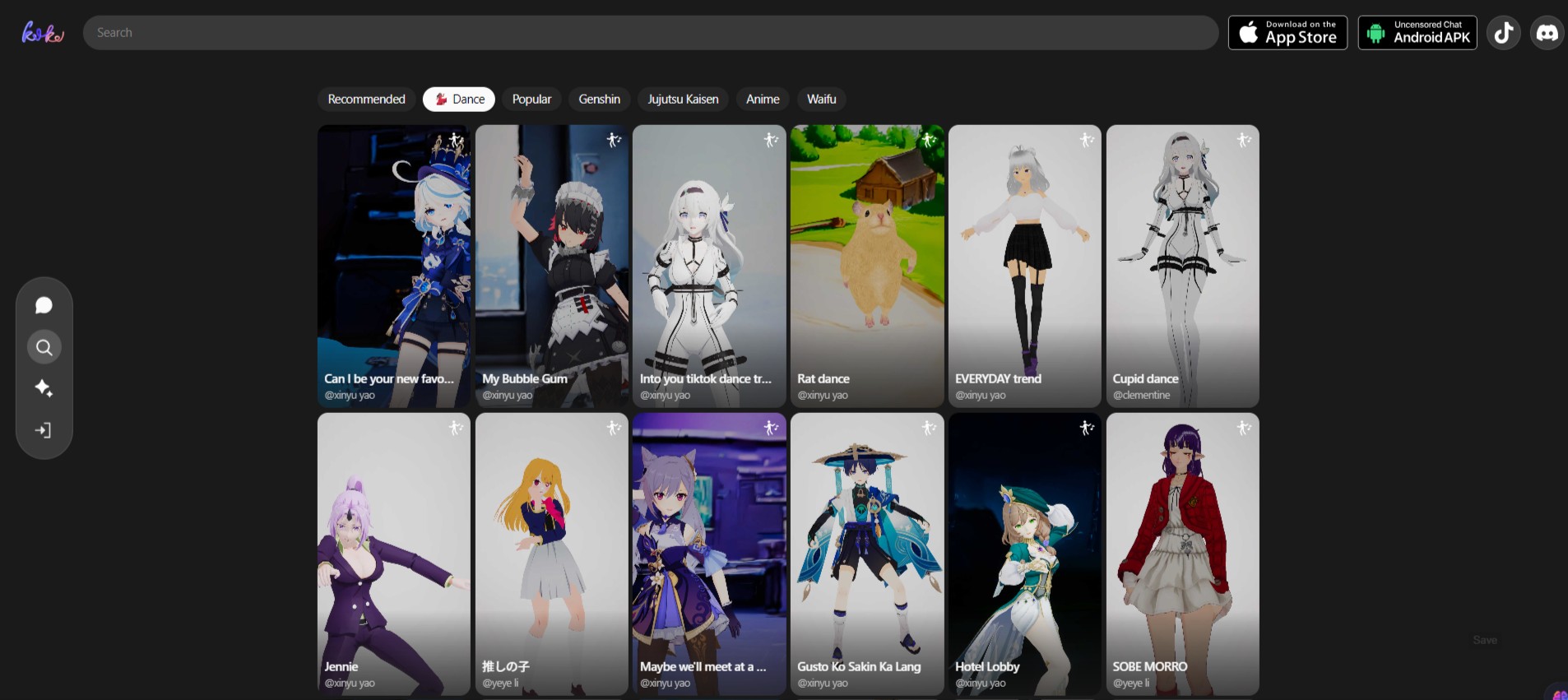Click the dance icon on the Into you tiktok dance card
The width and height of the screenshot is (1568, 700).
click(771, 140)
